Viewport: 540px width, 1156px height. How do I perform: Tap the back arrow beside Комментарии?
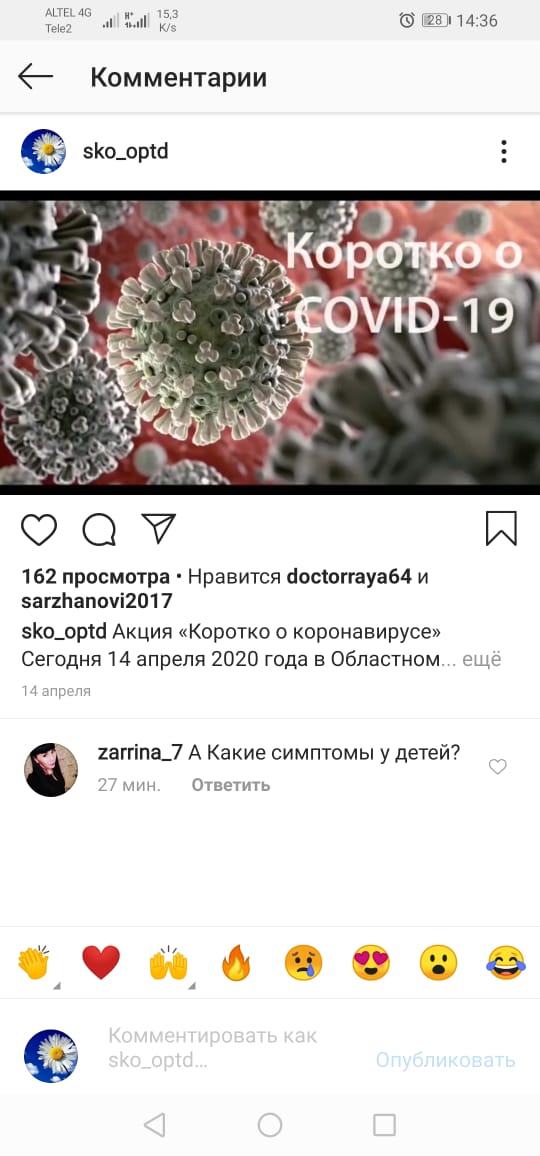tap(35, 77)
